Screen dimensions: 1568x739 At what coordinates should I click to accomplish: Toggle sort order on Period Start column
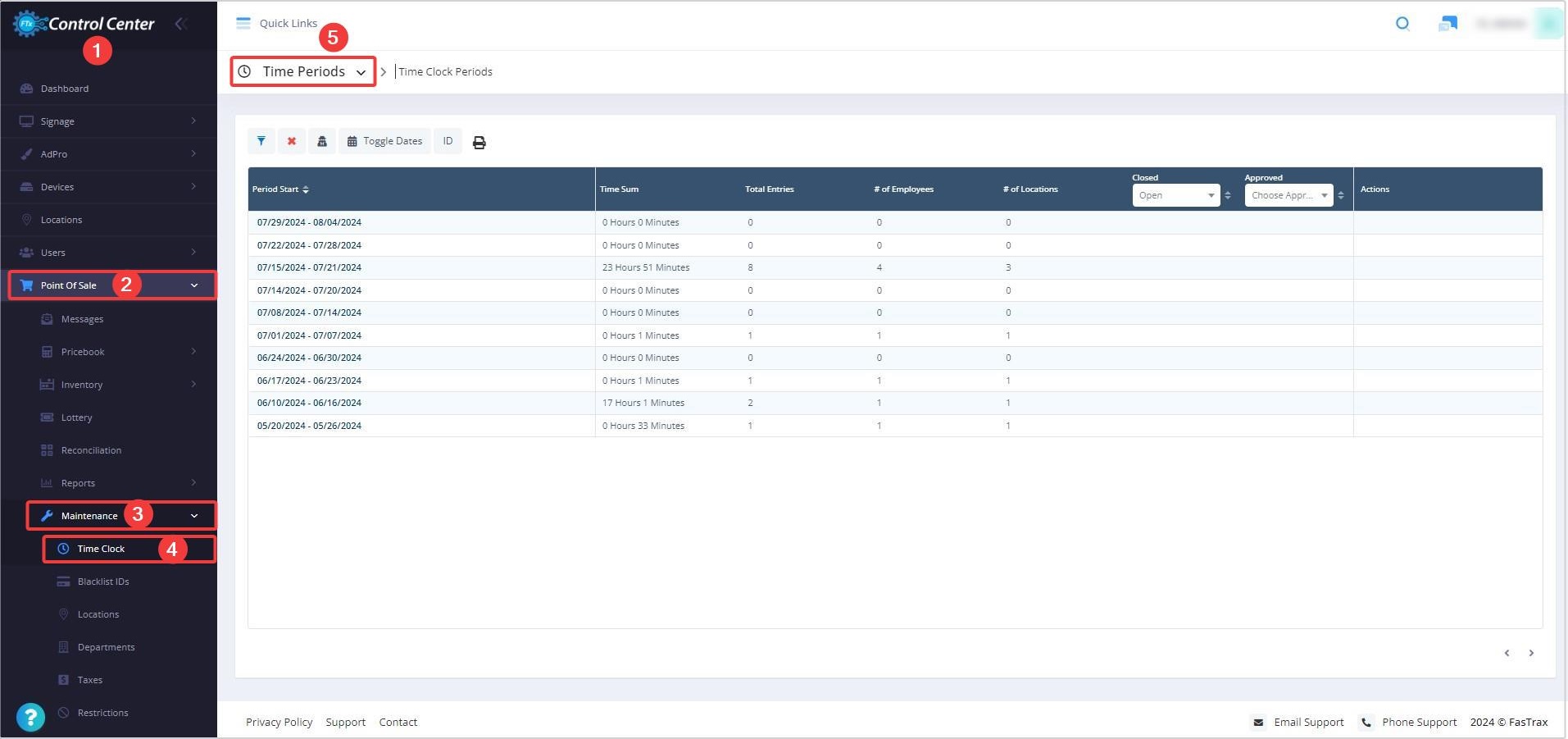click(x=306, y=189)
